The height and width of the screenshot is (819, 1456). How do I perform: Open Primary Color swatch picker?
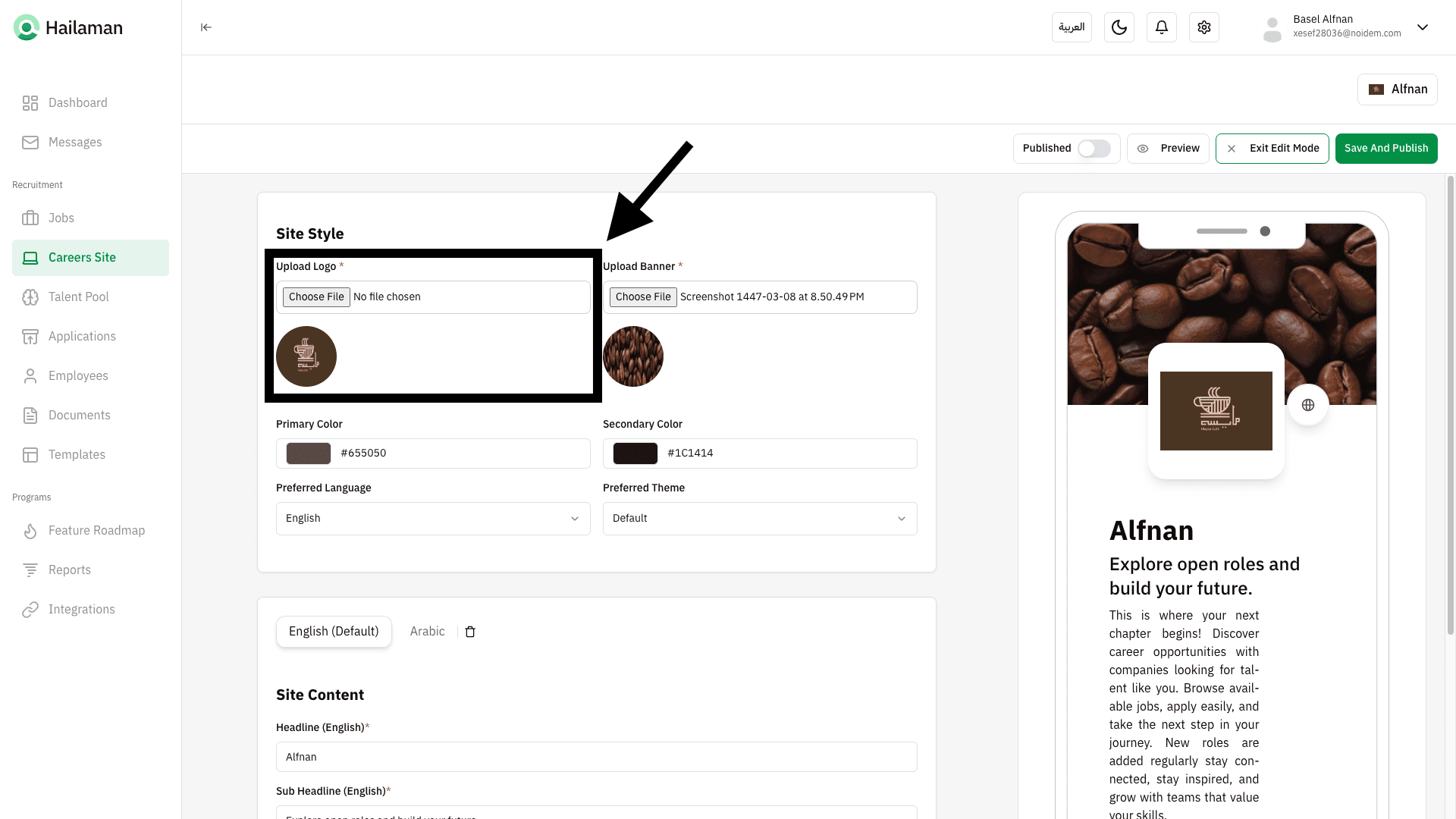(308, 453)
